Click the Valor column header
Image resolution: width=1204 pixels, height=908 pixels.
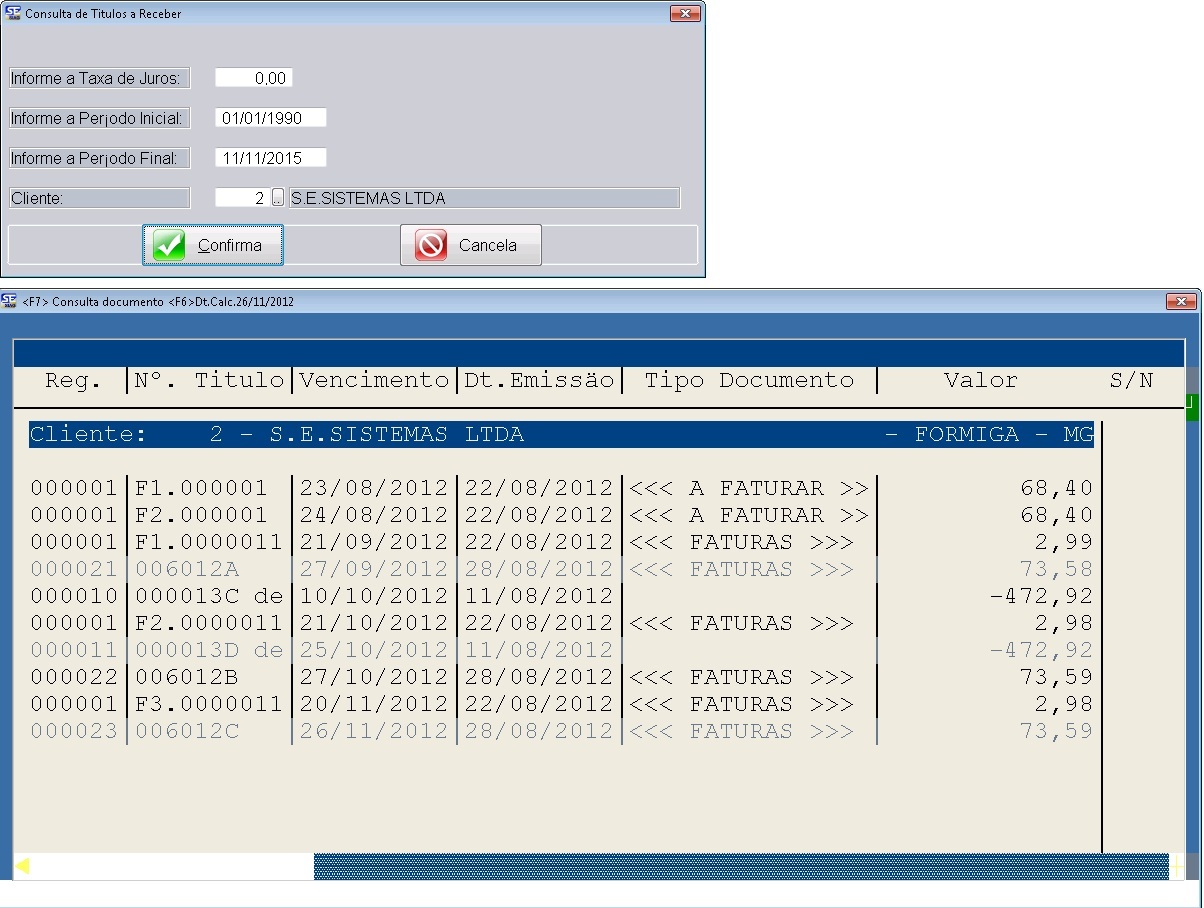tap(980, 381)
